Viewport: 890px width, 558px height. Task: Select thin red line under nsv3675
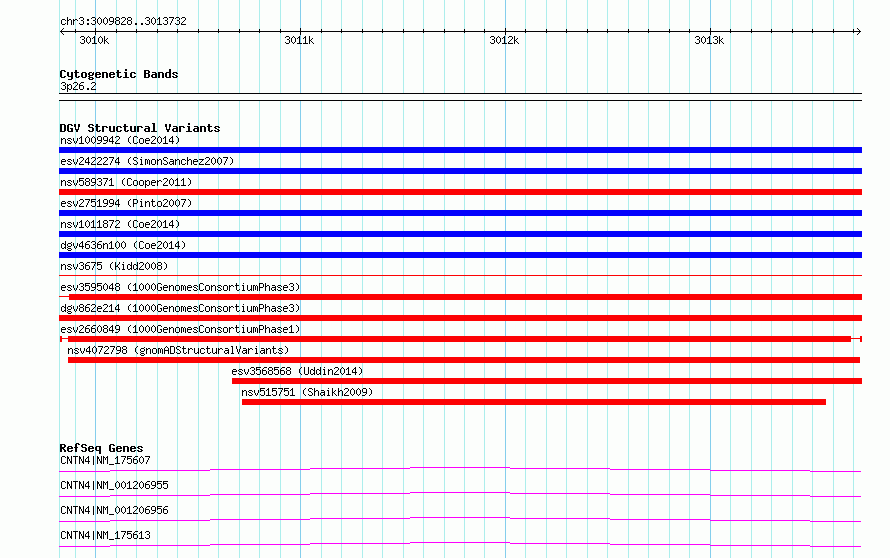460,276
